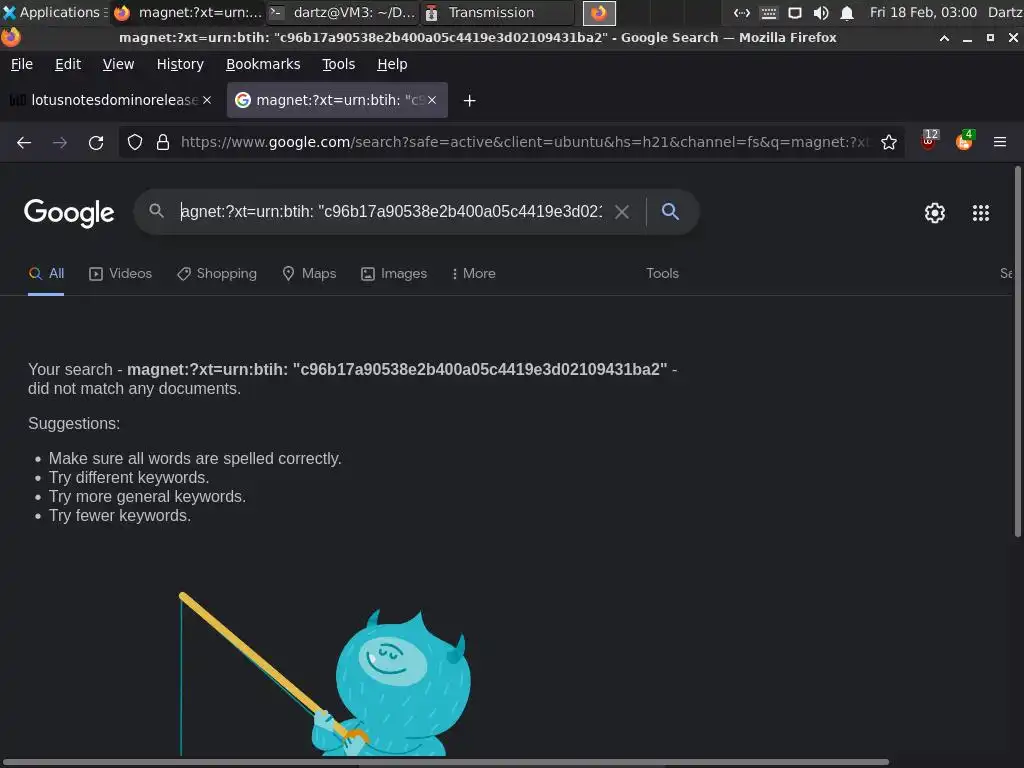Viewport: 1024px width, 768px height.
Task: Close the lotusnotesdominorelease tab
Action: tap(207, 100)
